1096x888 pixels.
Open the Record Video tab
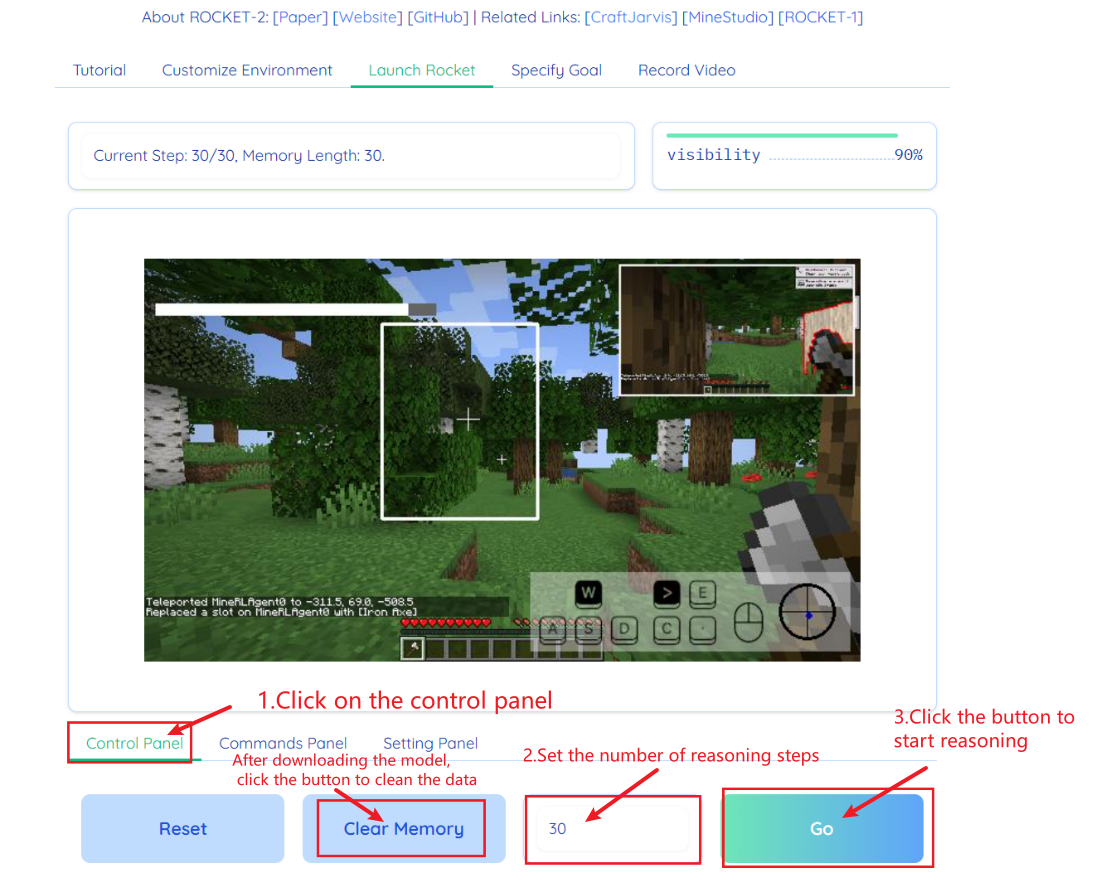pyautogui.click(x=686, y=70)
